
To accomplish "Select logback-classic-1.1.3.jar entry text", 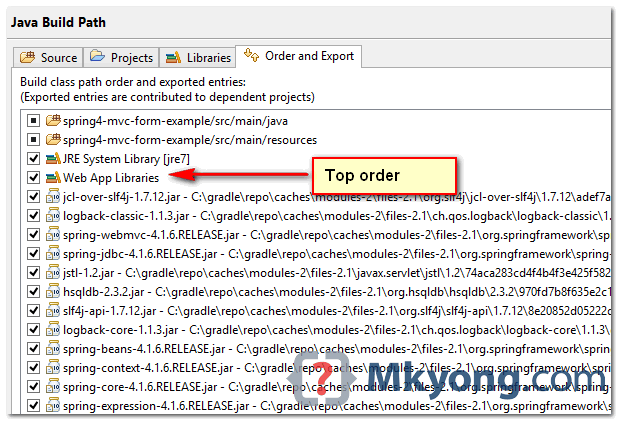I will pyautogui.click(x=336, y=216).
